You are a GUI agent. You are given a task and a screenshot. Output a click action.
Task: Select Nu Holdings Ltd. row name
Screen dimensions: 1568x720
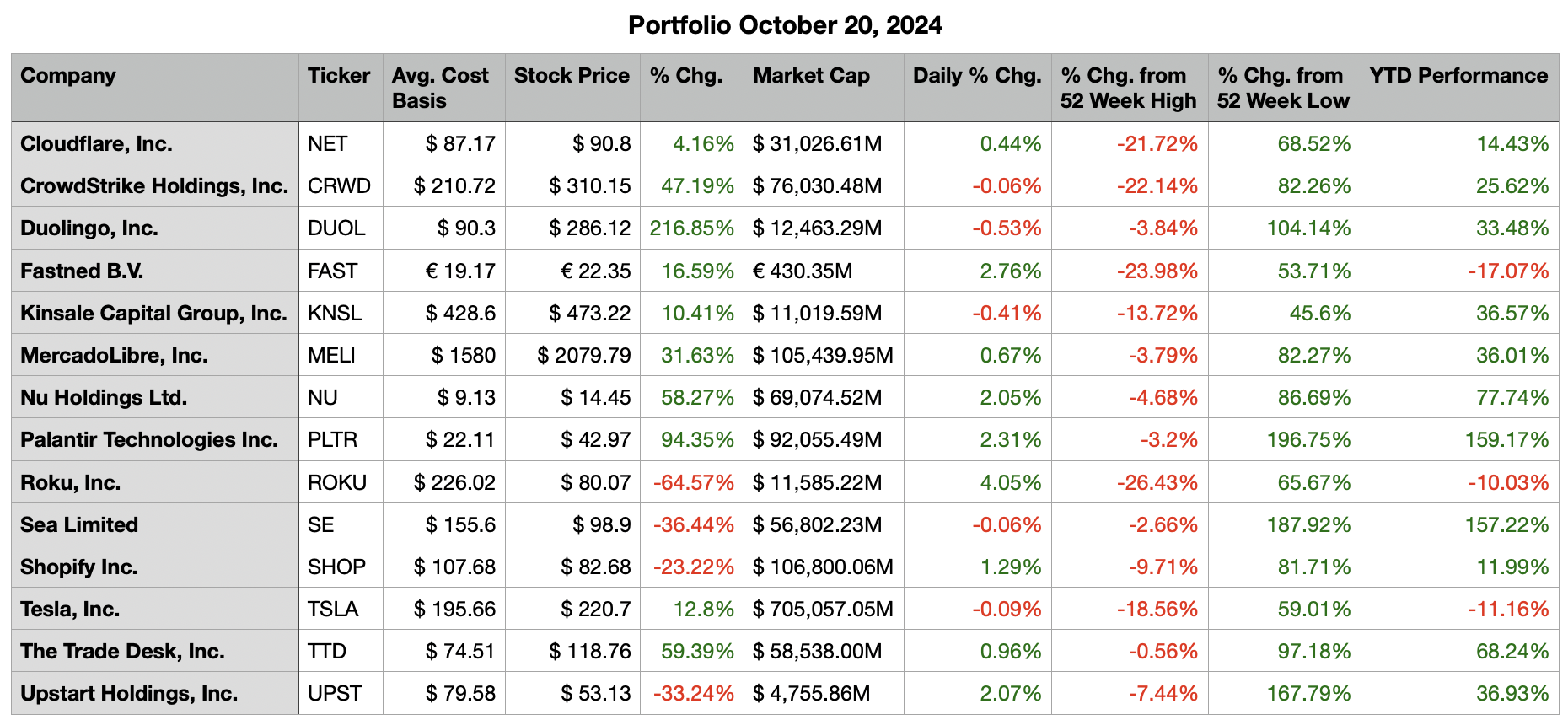(104, 398)
